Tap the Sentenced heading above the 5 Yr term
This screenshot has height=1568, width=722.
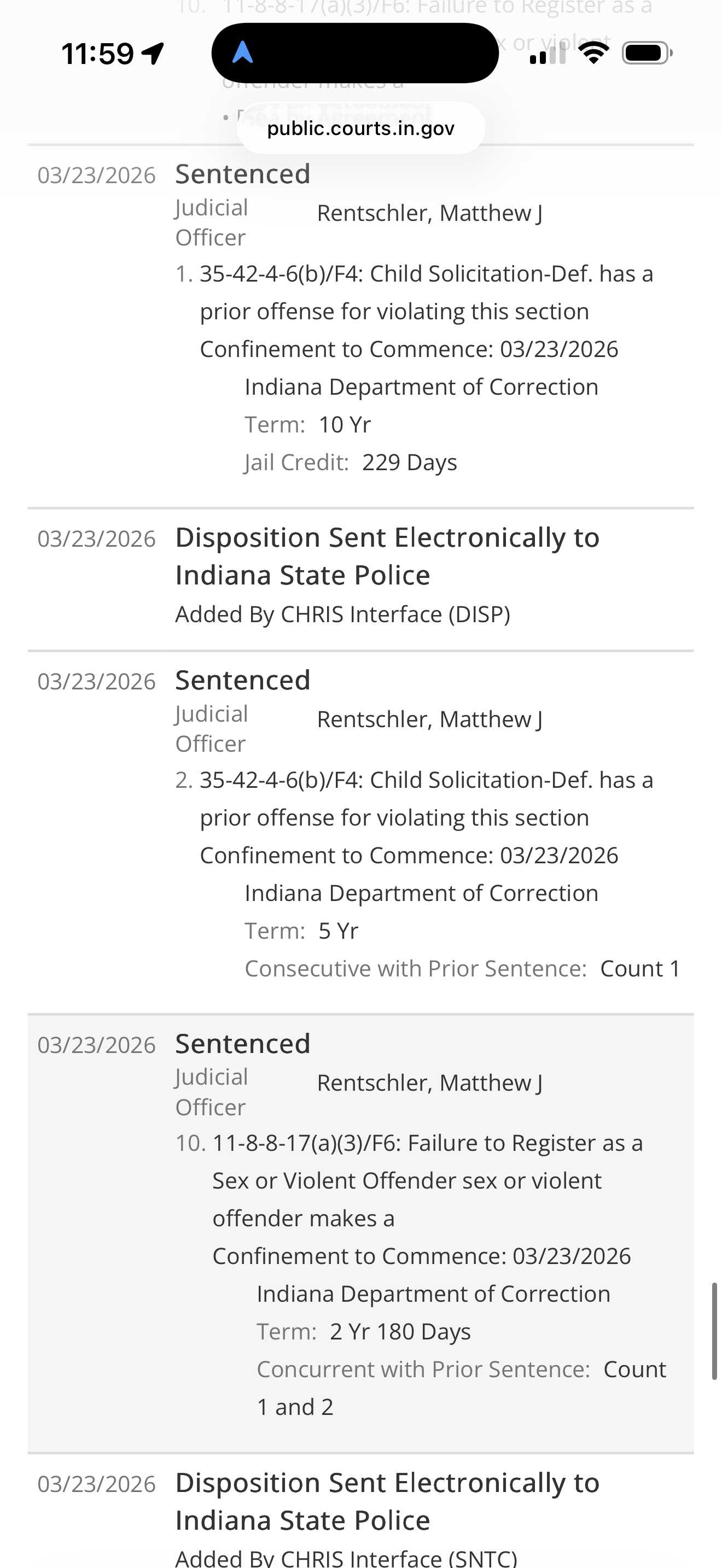[x=242, y=681]
